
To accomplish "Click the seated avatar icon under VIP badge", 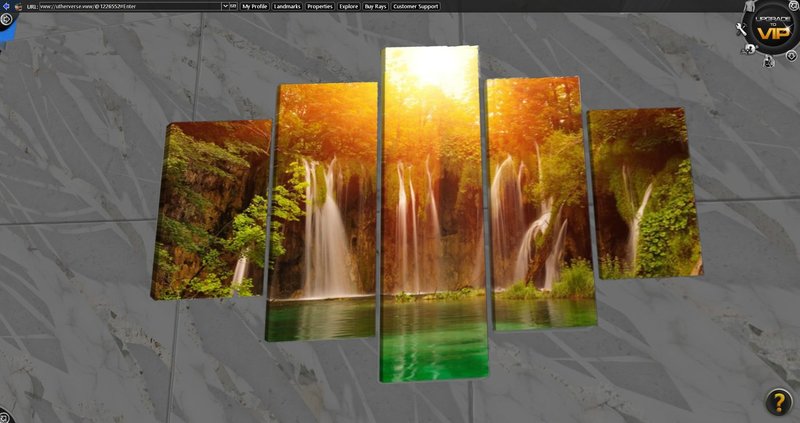I will [765, 61].
